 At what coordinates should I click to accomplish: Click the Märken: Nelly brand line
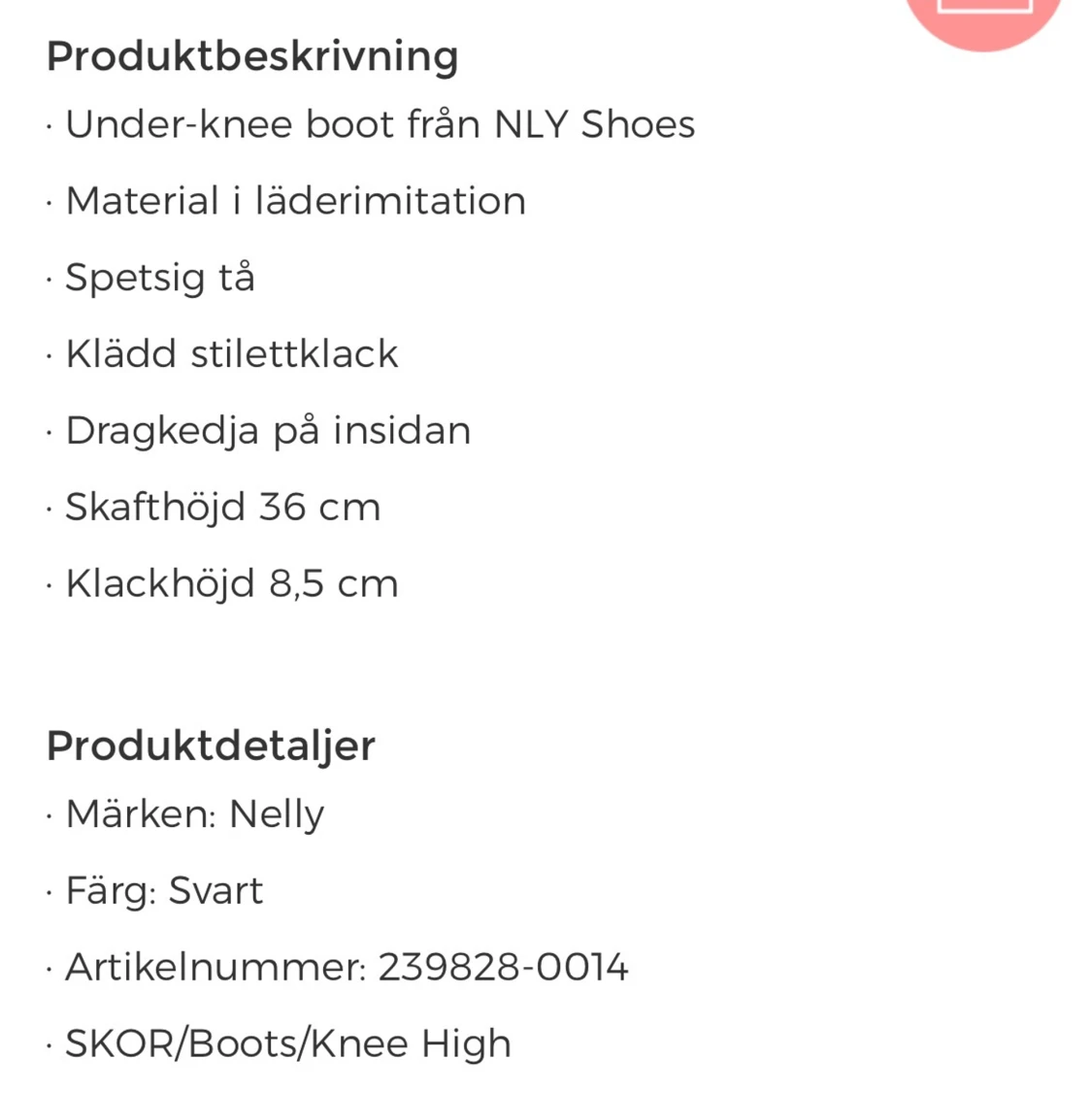click(x=194, y=813)
